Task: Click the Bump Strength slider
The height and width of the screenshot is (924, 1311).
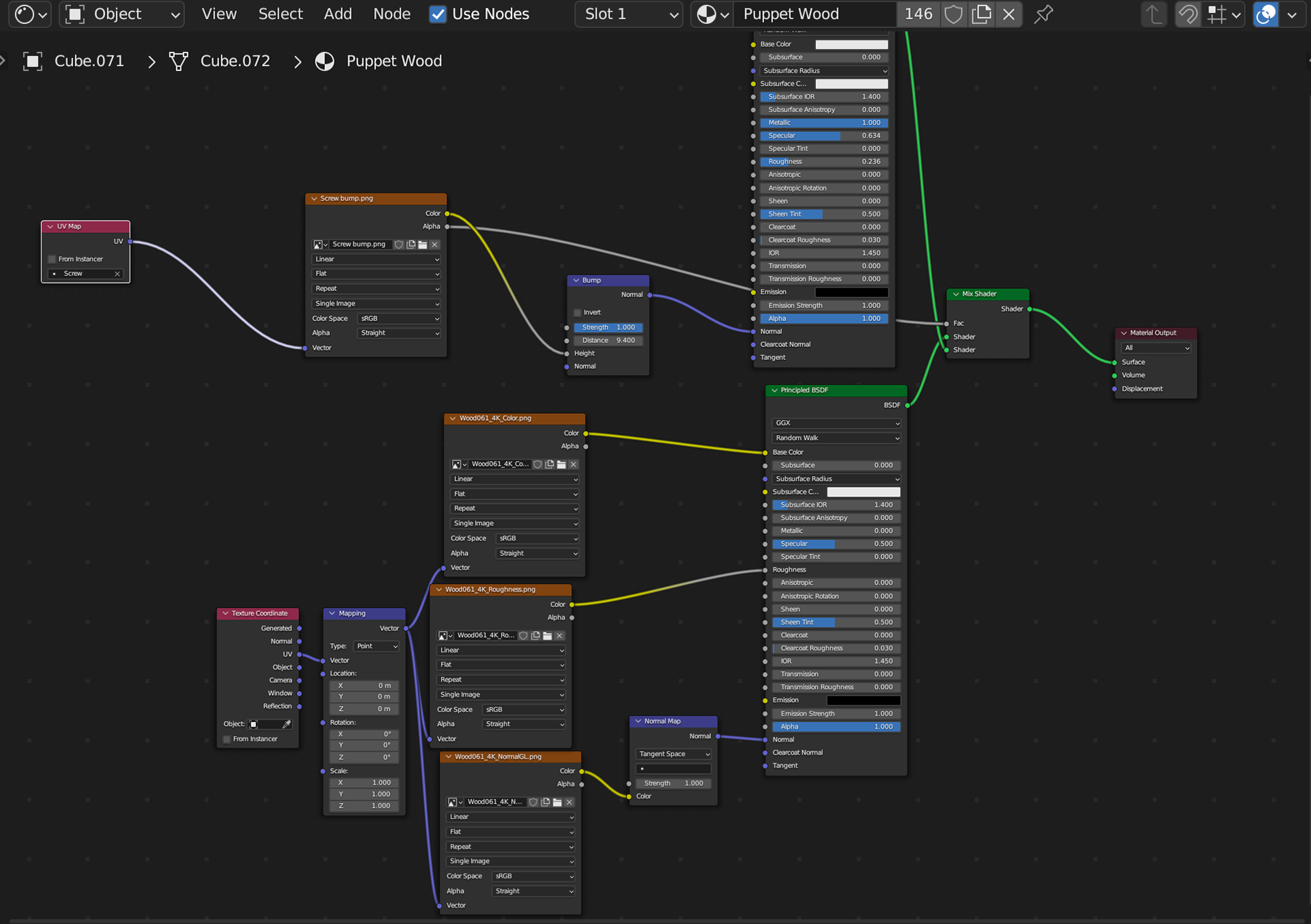Action: click(x=608, y=328)
